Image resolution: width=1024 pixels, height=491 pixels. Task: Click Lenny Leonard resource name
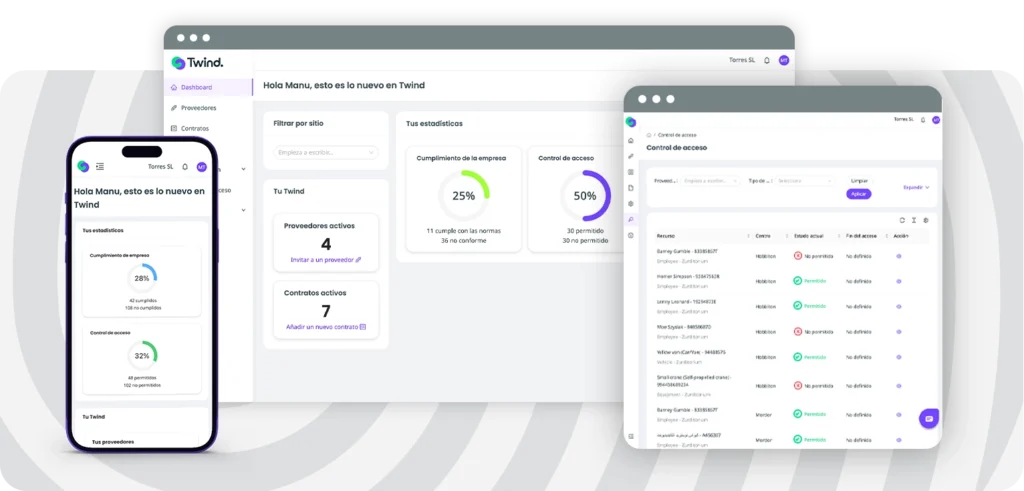click(x=686, y=302)
